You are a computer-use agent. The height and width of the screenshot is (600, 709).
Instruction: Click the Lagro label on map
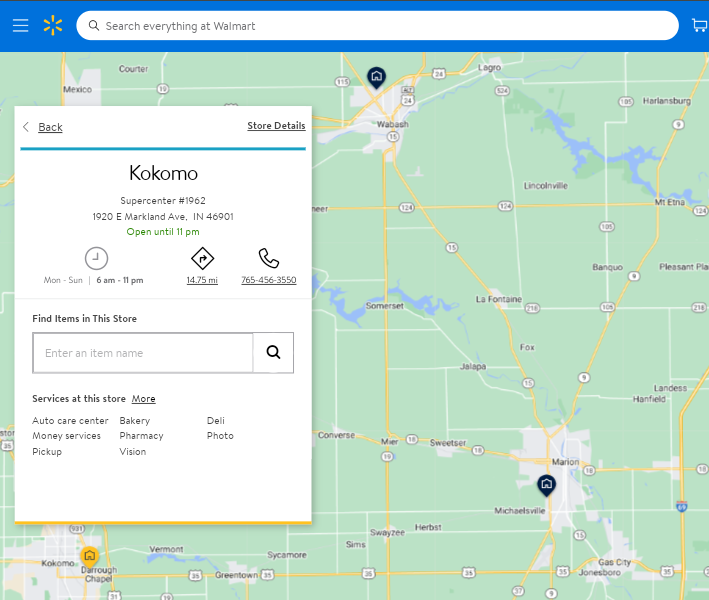pyautogui.click(x=489, y=67)
